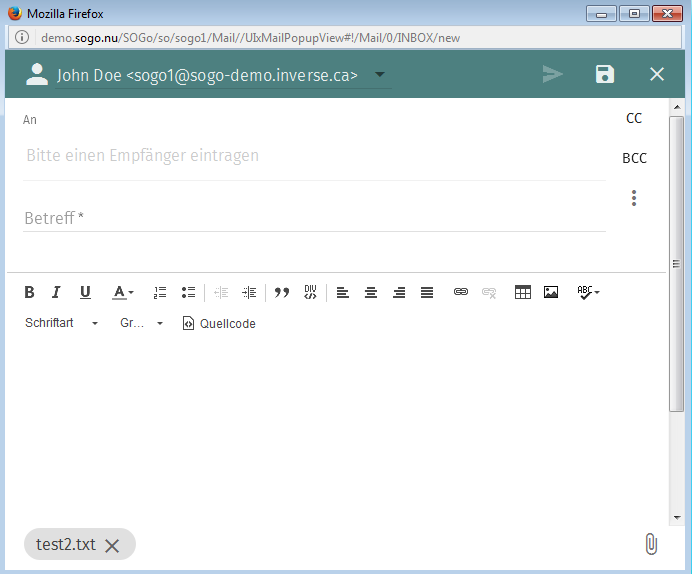Insert a hyperlink with link icon
Viewport: 692px width, 574px height.
tap(461, 292)
